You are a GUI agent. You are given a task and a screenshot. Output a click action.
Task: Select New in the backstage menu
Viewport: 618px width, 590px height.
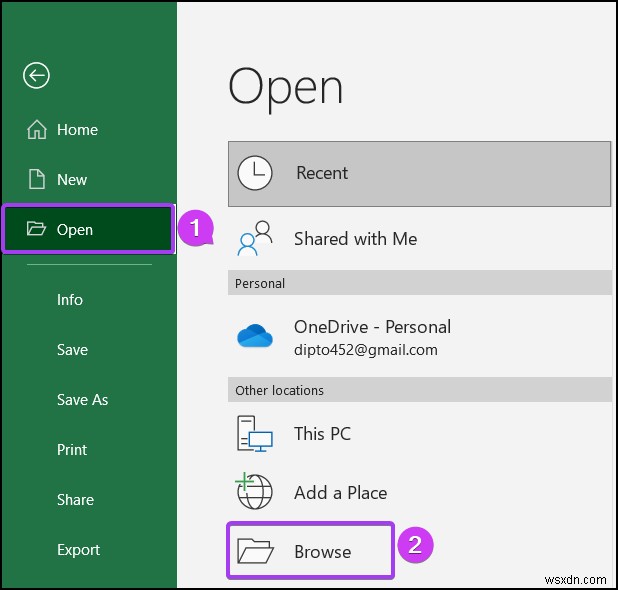tap(89, 179)
